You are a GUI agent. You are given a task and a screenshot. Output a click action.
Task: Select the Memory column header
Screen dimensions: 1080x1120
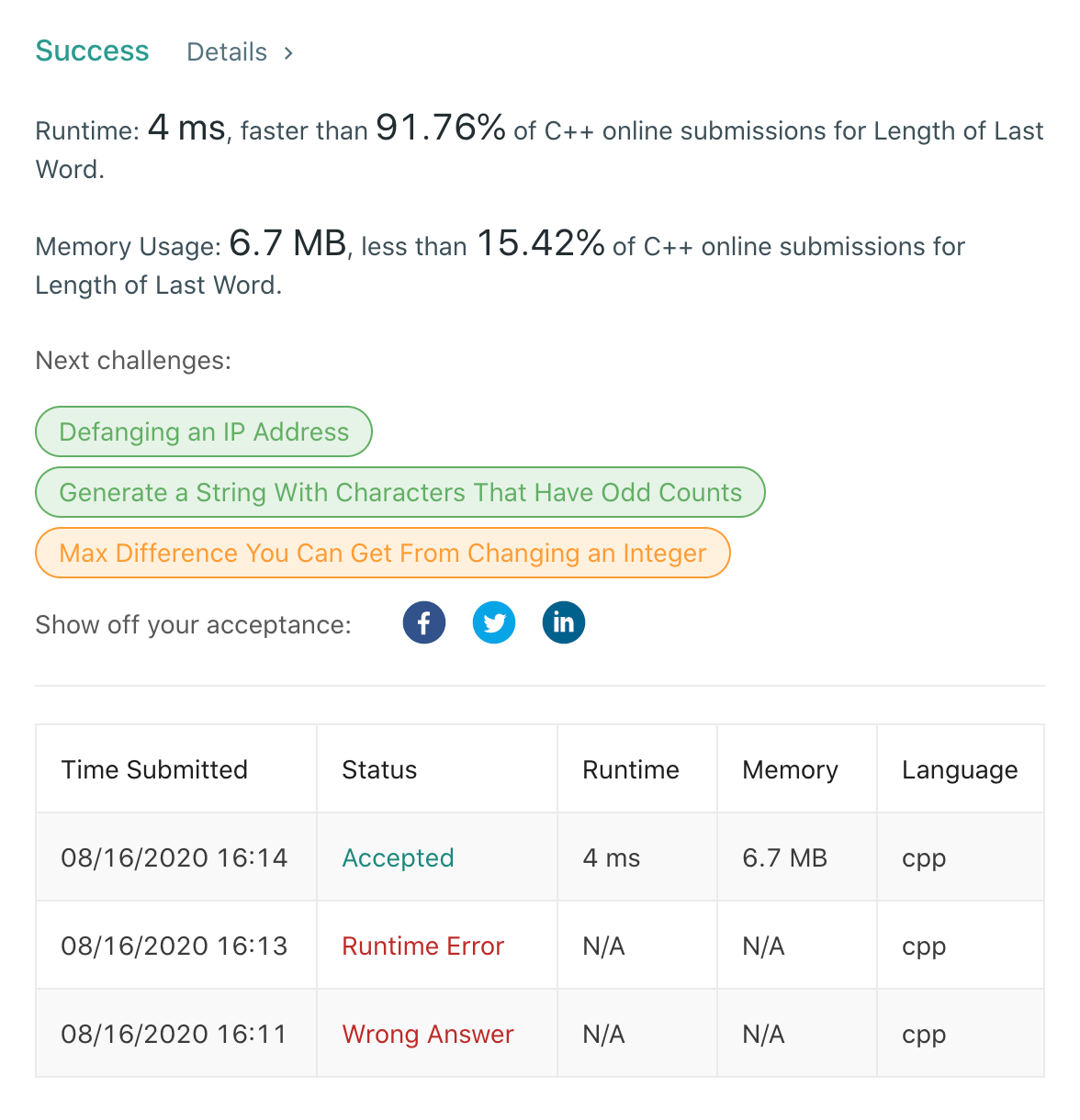(x=790, y=769)
